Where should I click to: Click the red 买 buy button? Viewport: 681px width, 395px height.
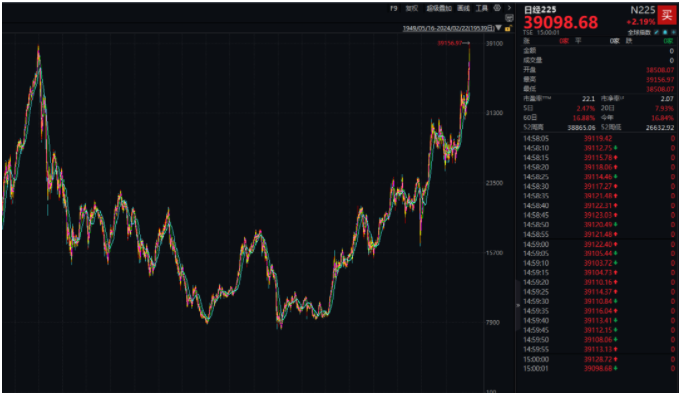[x=667, y=15]
